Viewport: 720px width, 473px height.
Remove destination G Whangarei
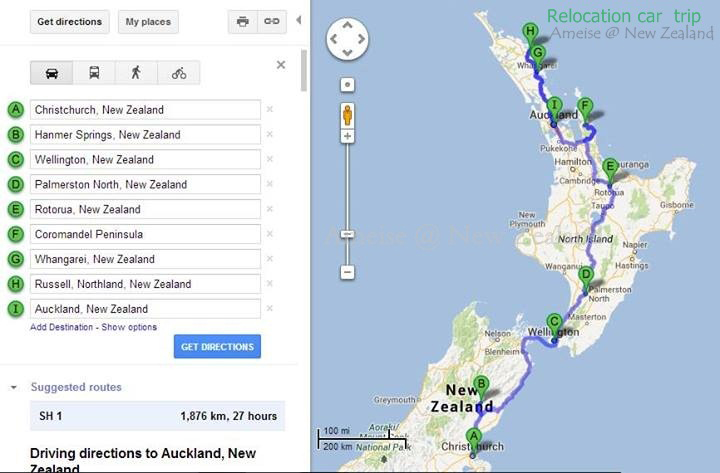coord(270,259)
